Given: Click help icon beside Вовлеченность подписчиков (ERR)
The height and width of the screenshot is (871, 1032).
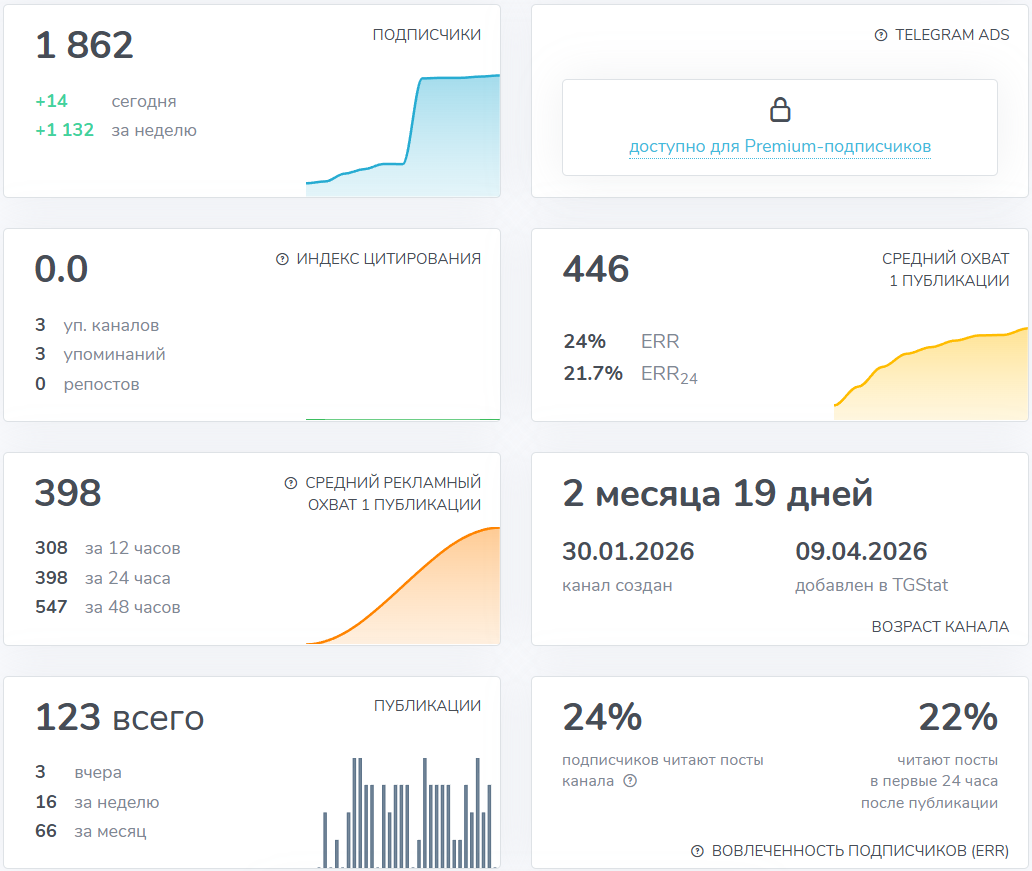Looking at the screenshot, I should pyautogui.click(x=697, y=851).
